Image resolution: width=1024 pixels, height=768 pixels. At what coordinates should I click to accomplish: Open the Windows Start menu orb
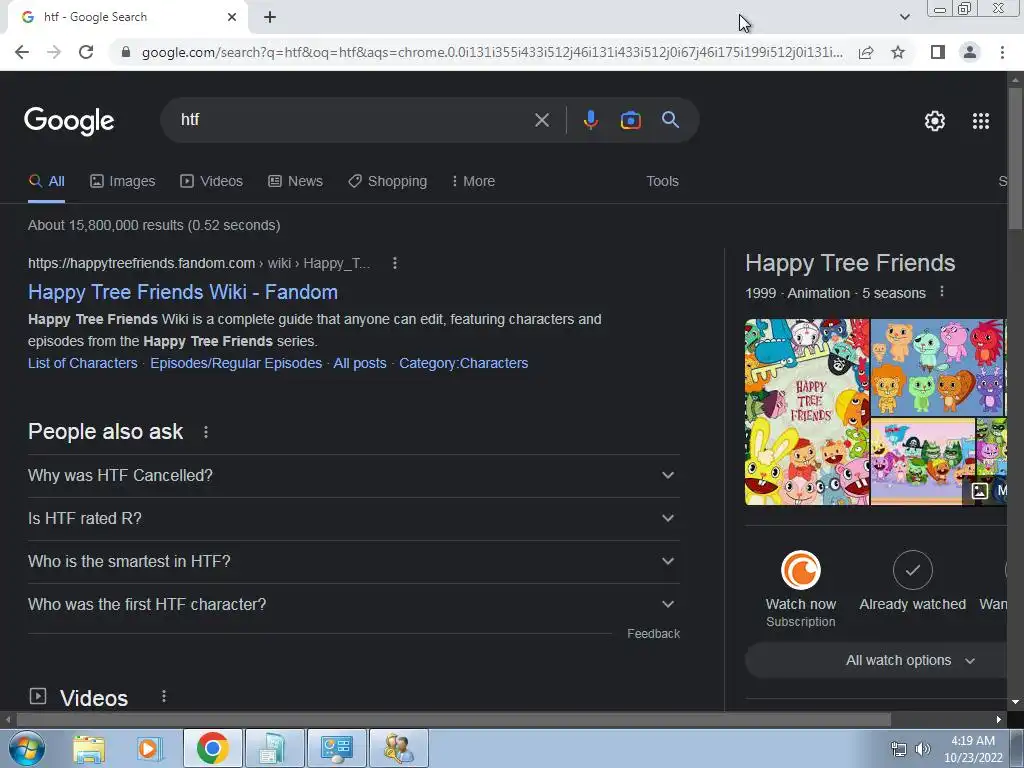point(26,748)
